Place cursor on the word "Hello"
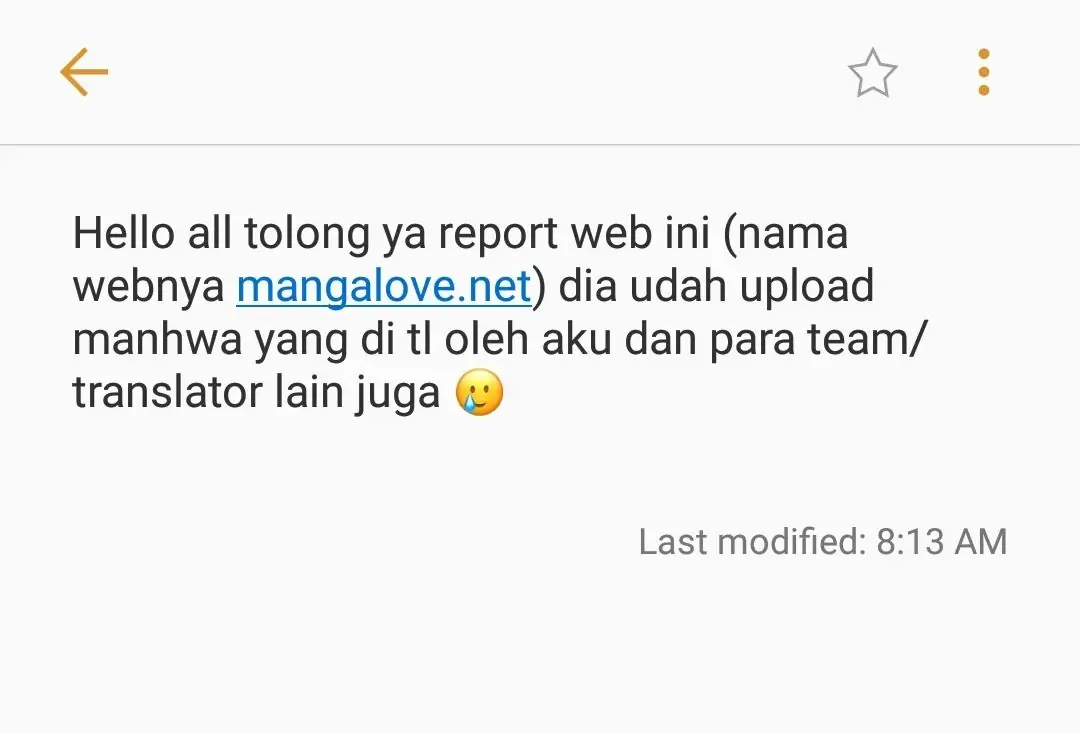 coord(124,233)
